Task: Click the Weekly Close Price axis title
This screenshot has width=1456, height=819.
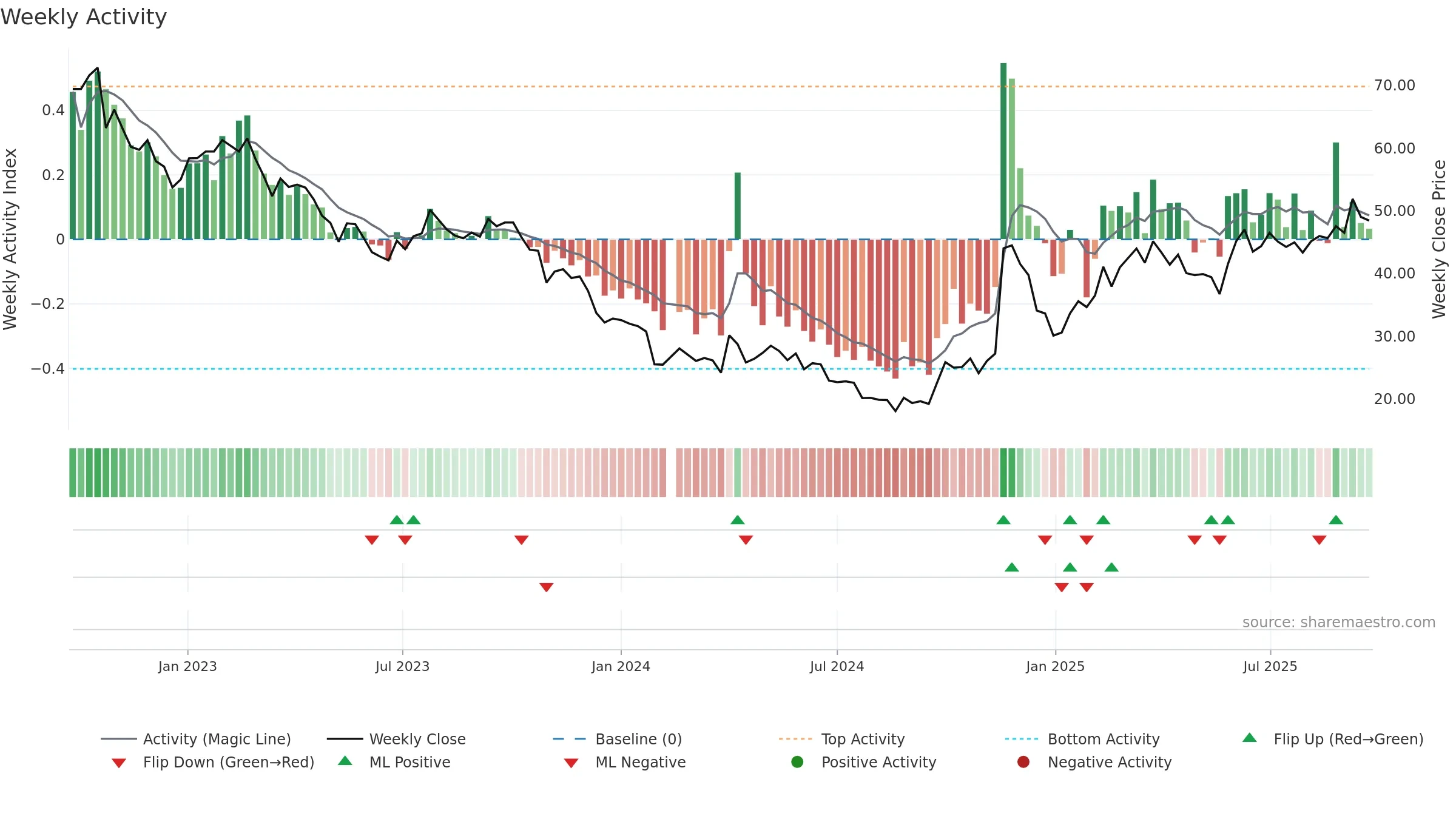Action: [1439, 239]
